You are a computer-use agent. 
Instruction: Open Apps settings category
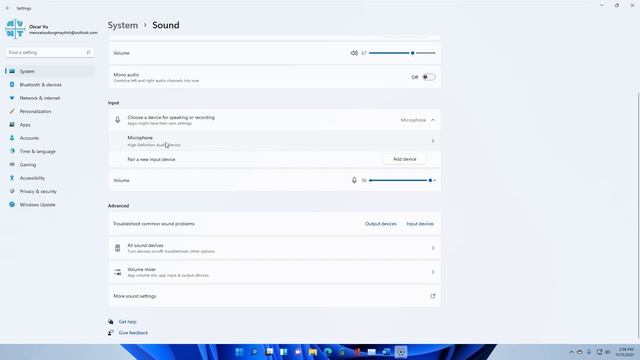[x=50, y=124]
